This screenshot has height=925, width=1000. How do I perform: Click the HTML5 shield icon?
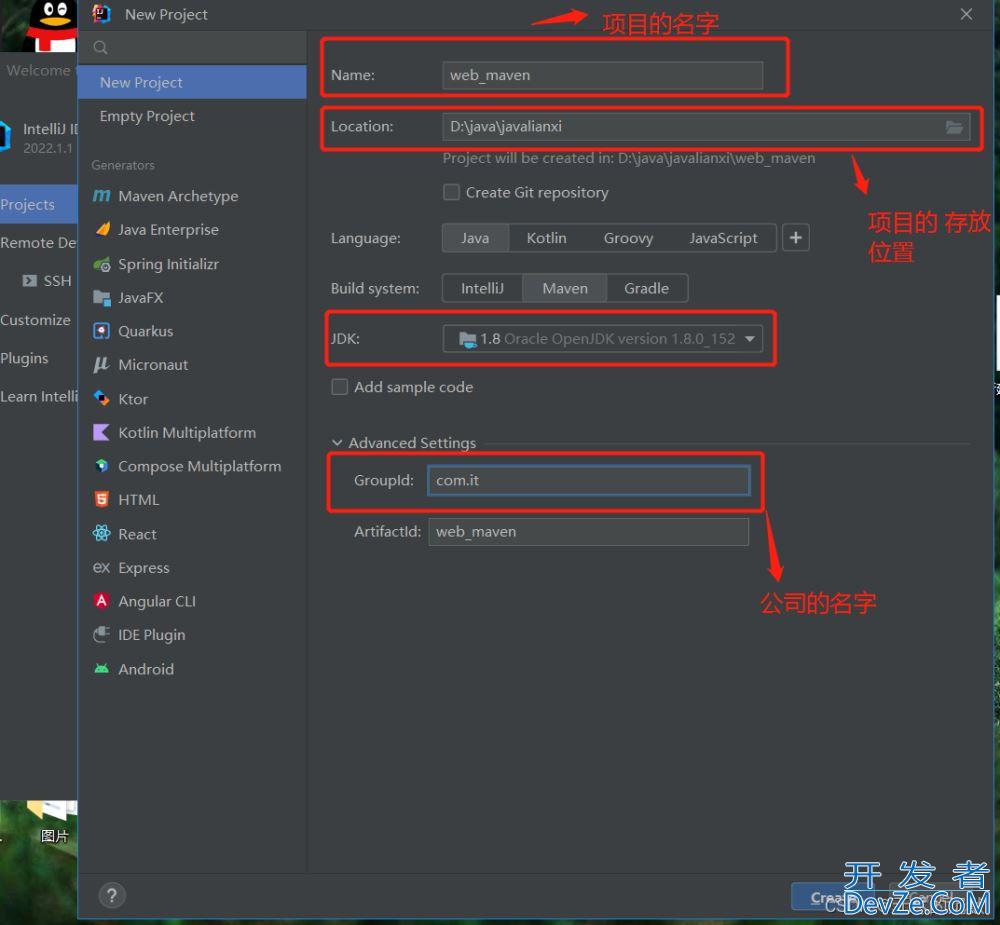click(101, 500)
